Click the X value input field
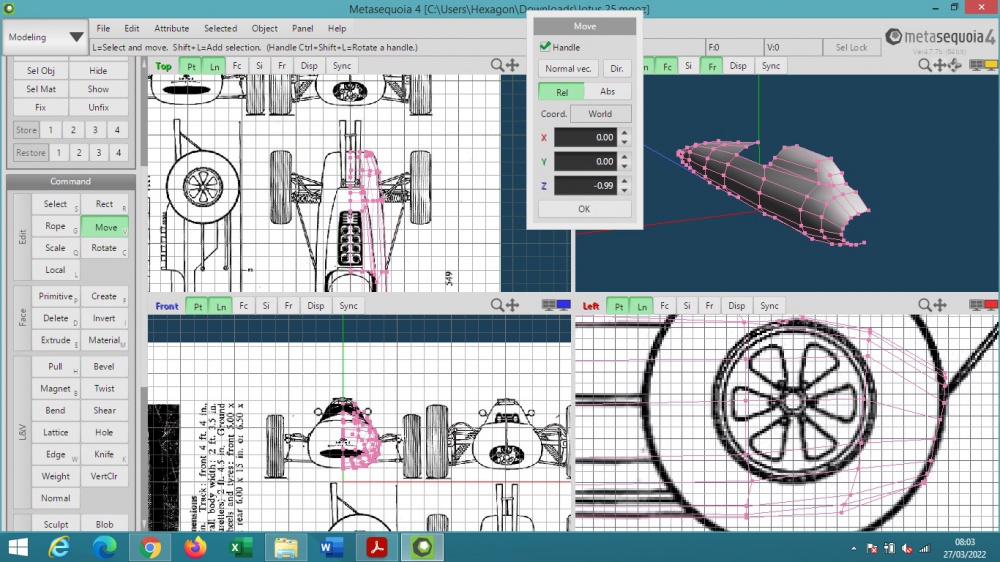This screenshot has width=1000, height=562. coord(585,137)
